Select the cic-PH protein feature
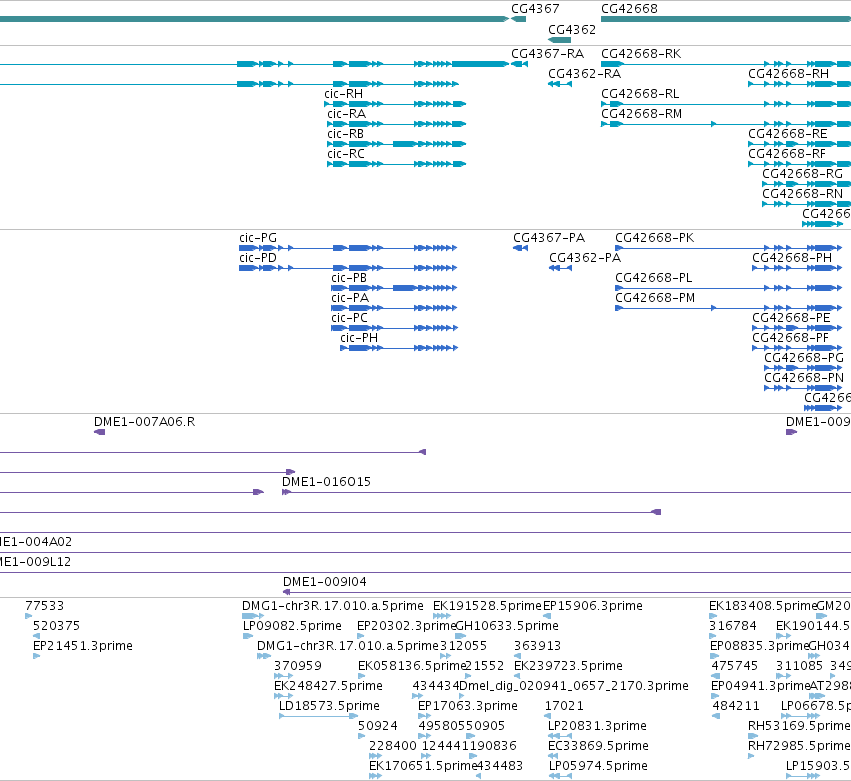The height and width of the screenshot is (781, 851). (359, 339)
